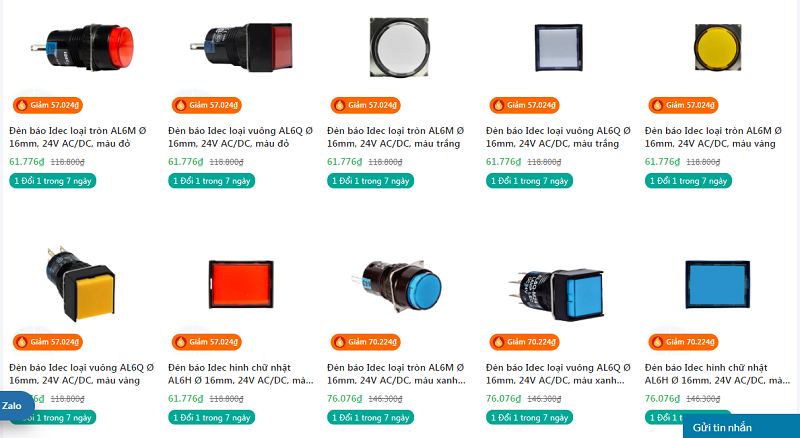Select the white square AL6Q lamp thumbnail
Screen dimensions: 800x438
[559, 47]
